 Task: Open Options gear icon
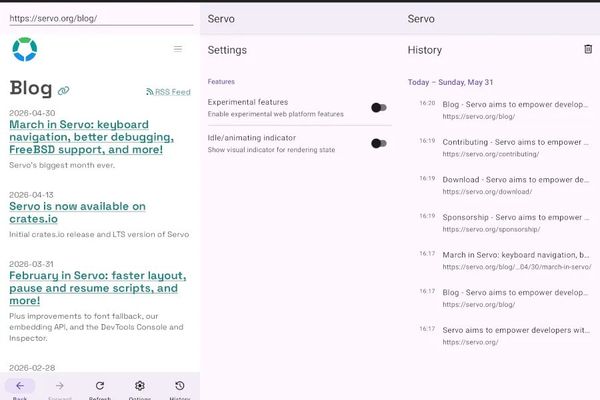tap(140, 388)
